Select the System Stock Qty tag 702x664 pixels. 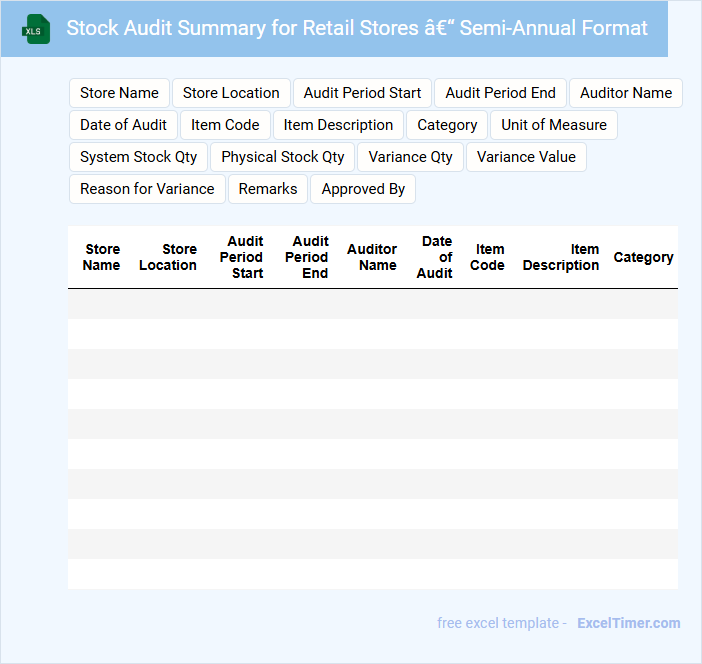coord(138,157)
